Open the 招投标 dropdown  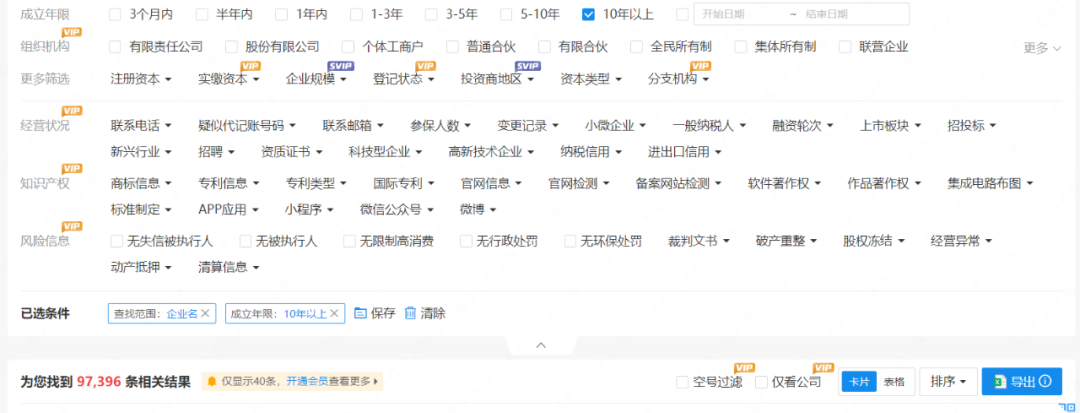pyautogui.click(x=972, y=126)
